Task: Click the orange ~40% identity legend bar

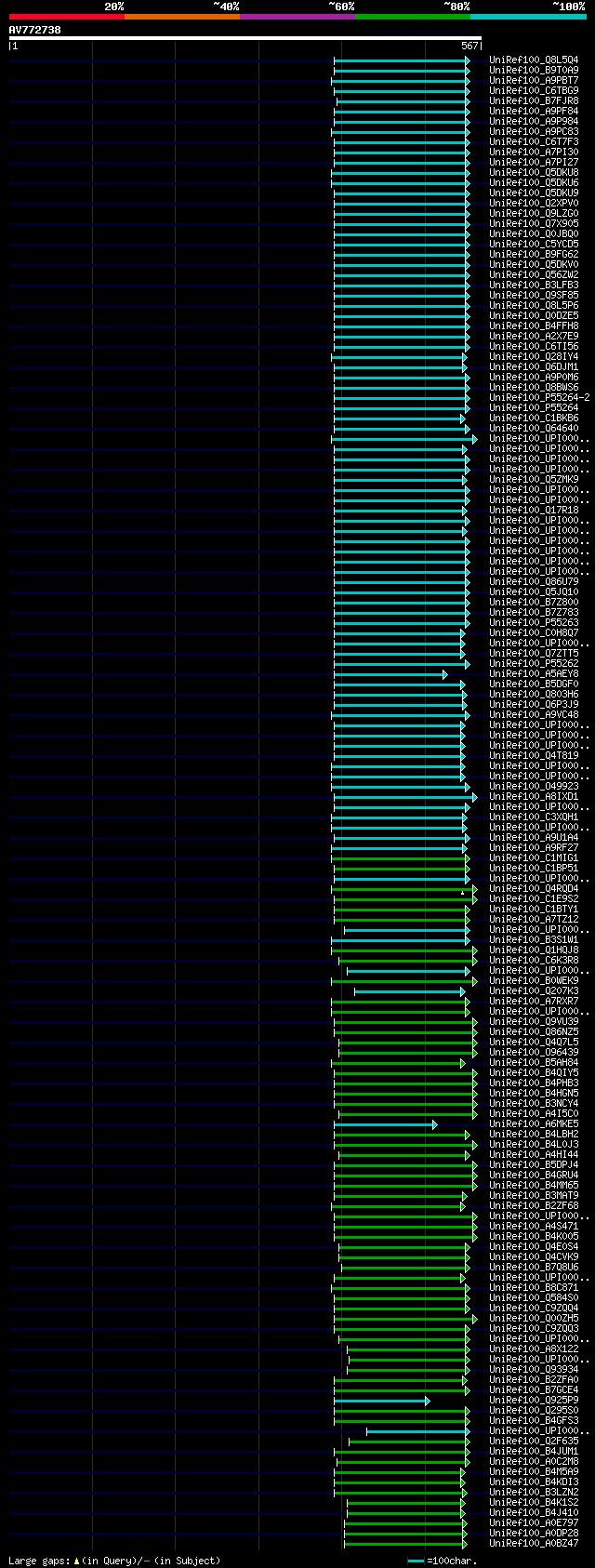Action: (182, 17)
